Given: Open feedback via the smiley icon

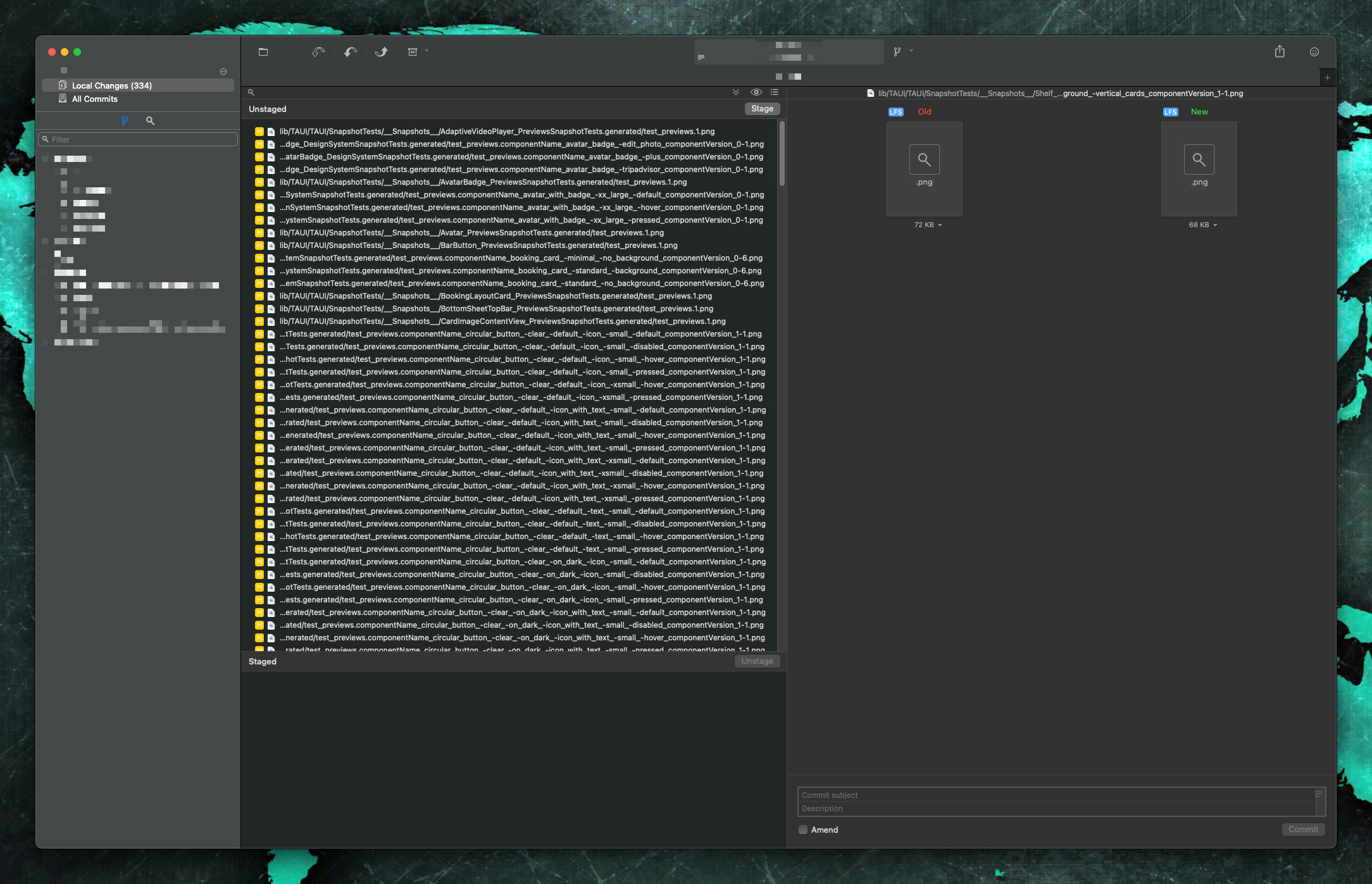Looking at the screenshot, I should pos(1314,52).
